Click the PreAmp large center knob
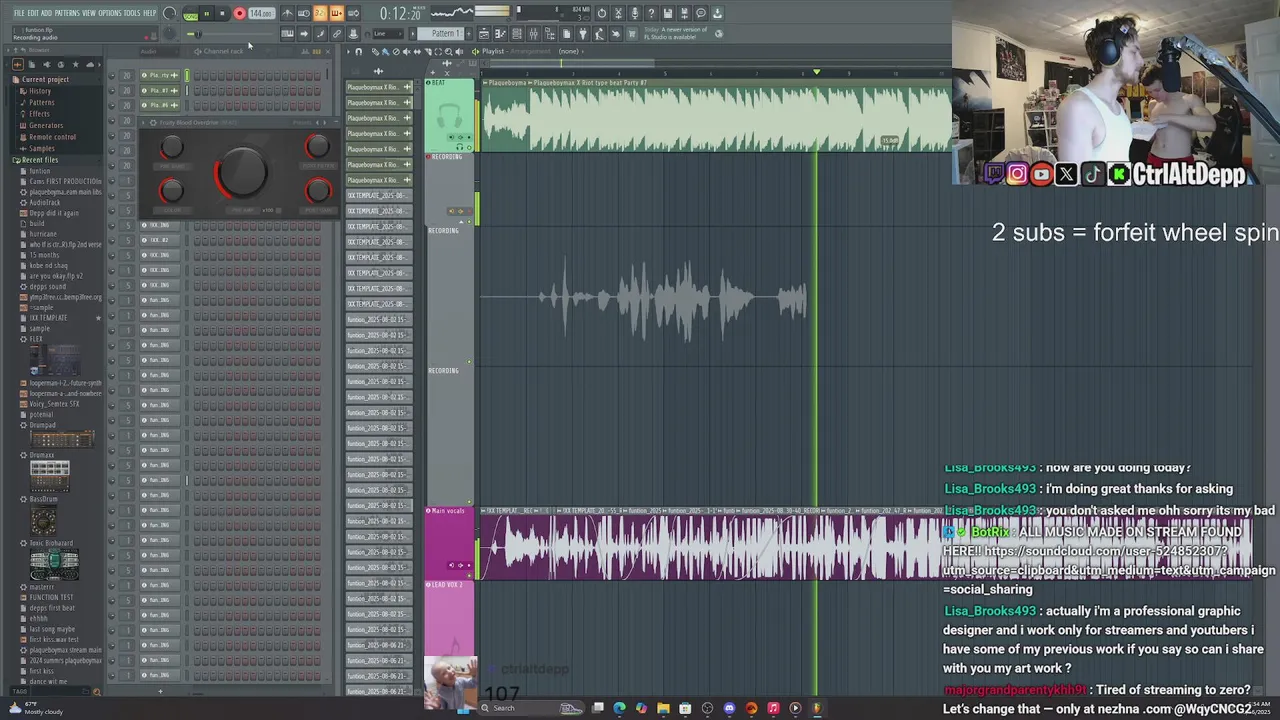The width and height of the screenshot is (1280, 720). point(241,172)
